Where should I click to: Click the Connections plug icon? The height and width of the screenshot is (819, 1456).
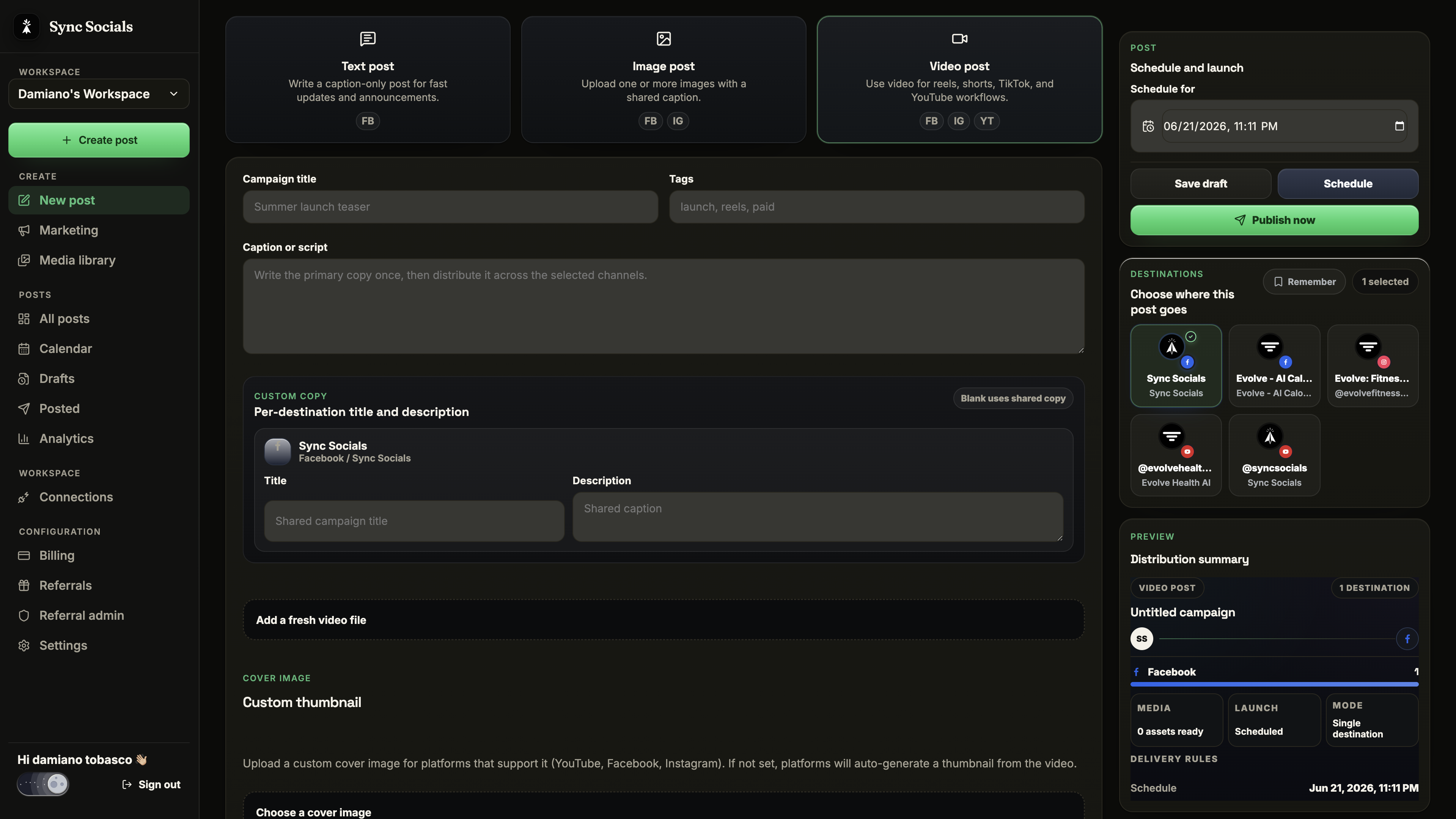tap(24, 497)
